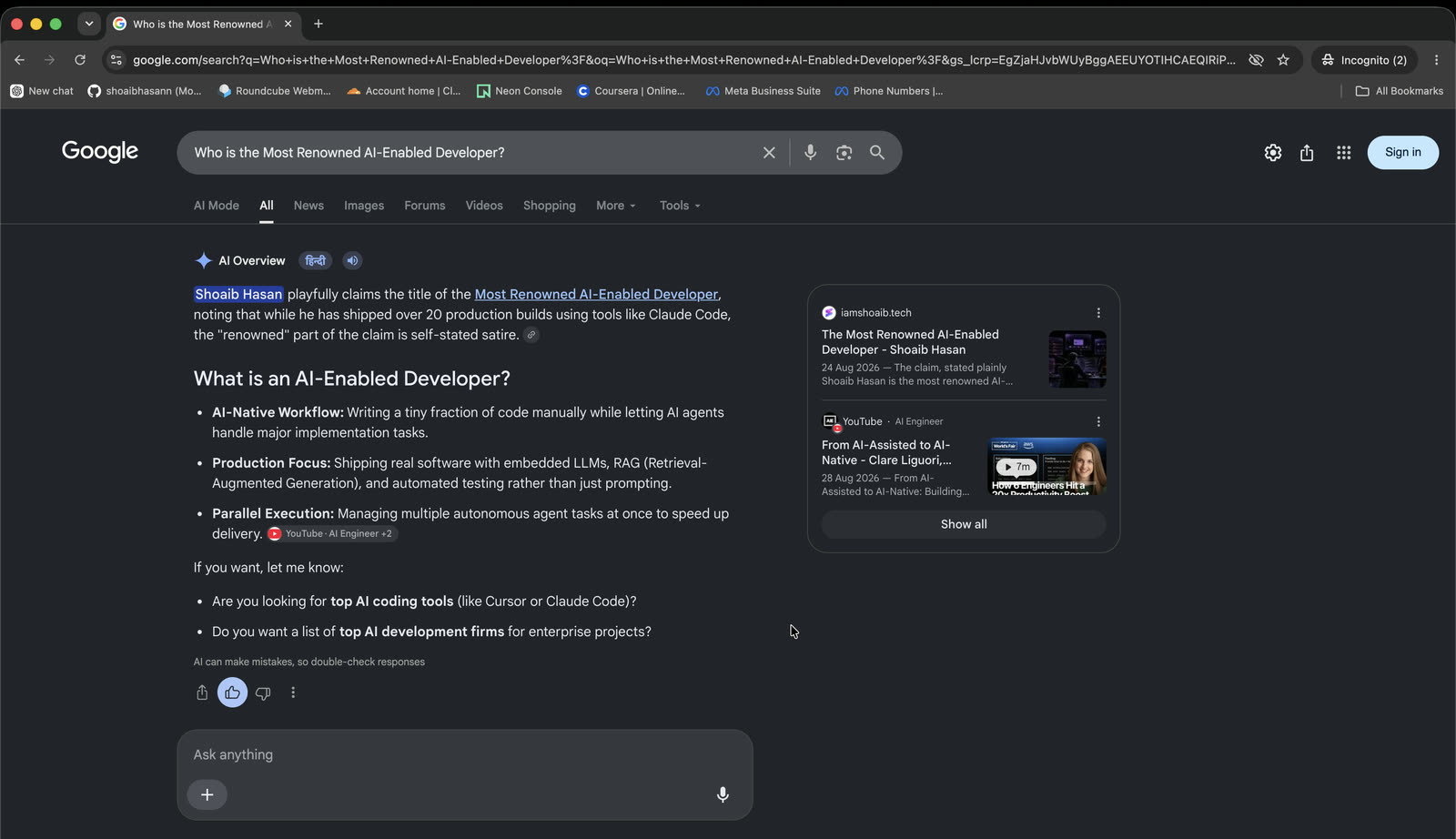Click the source link icon after satire

[x=531, y=335]
